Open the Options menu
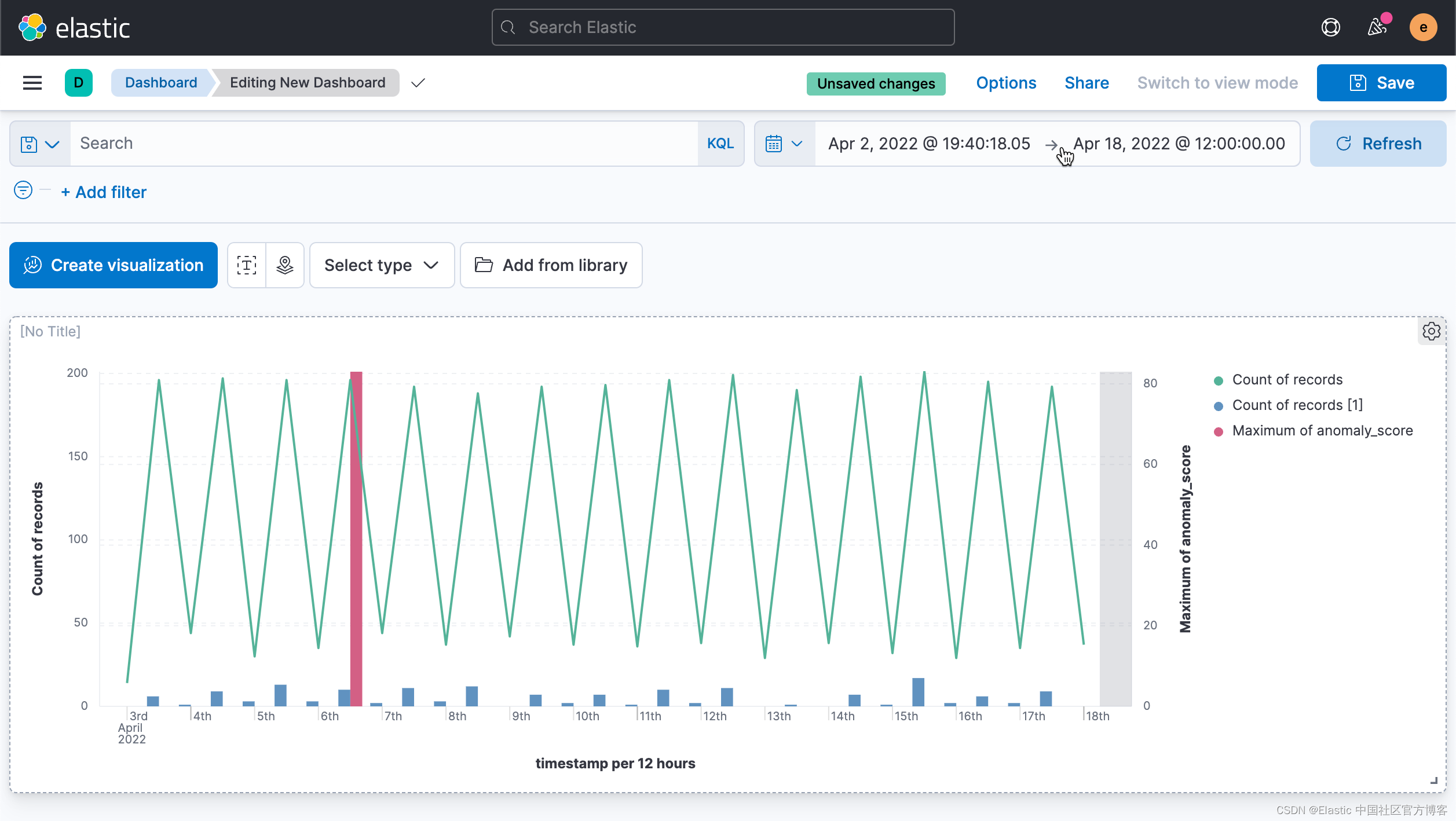This screenshot has width=1456, height=821. [x=1006, y=83]
